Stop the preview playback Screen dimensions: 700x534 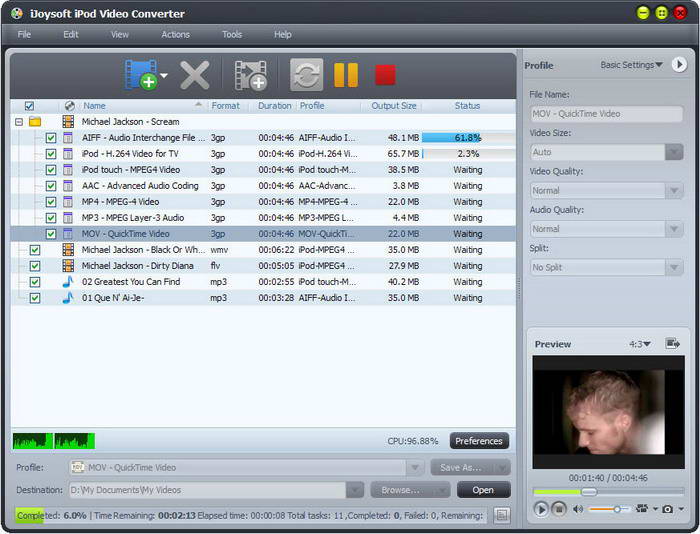(x=558, y=509)
